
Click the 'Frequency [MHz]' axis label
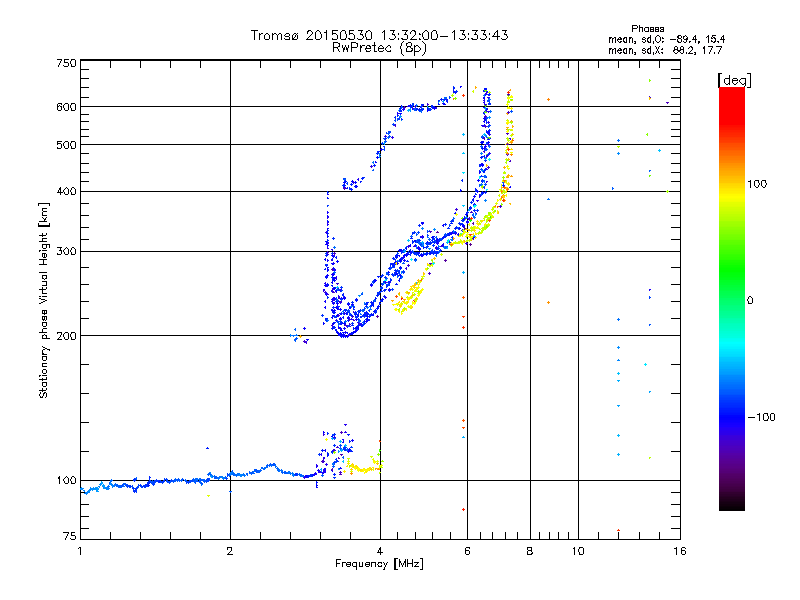(x=379, y=564)
